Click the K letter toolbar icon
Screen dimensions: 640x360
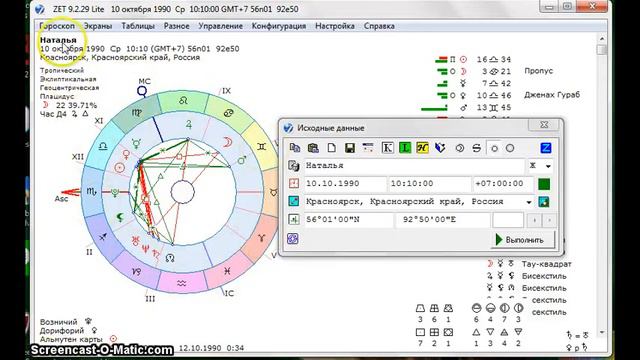(387, 148)
